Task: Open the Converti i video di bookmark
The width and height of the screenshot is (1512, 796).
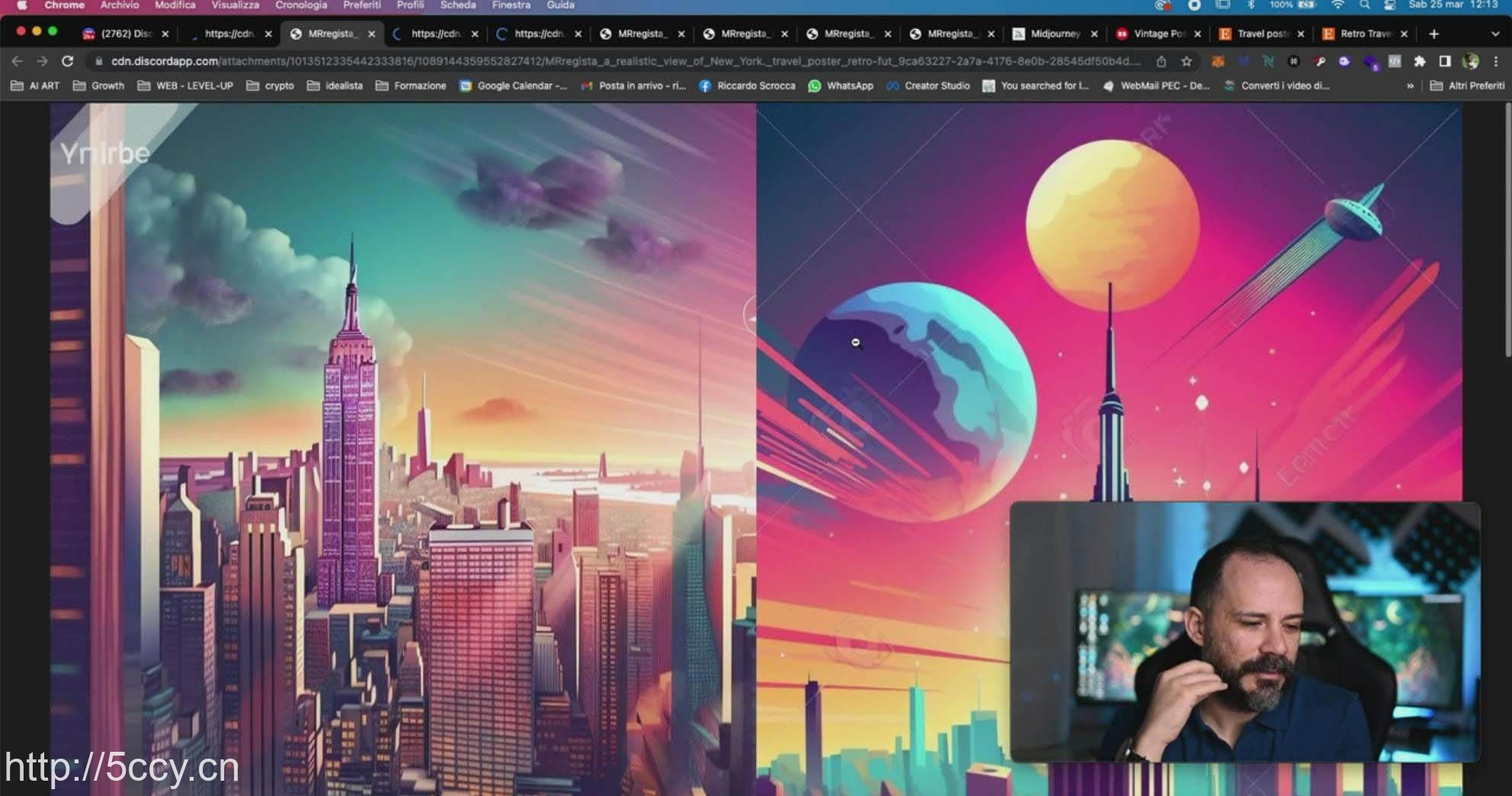Action: coord(1277,86)
